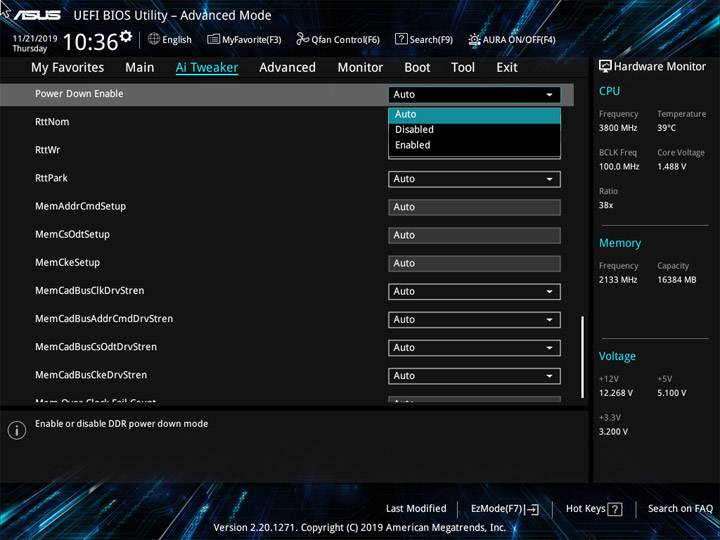Click the +12V value 12.268 V

pyautogui.click(x=616, y=393)
